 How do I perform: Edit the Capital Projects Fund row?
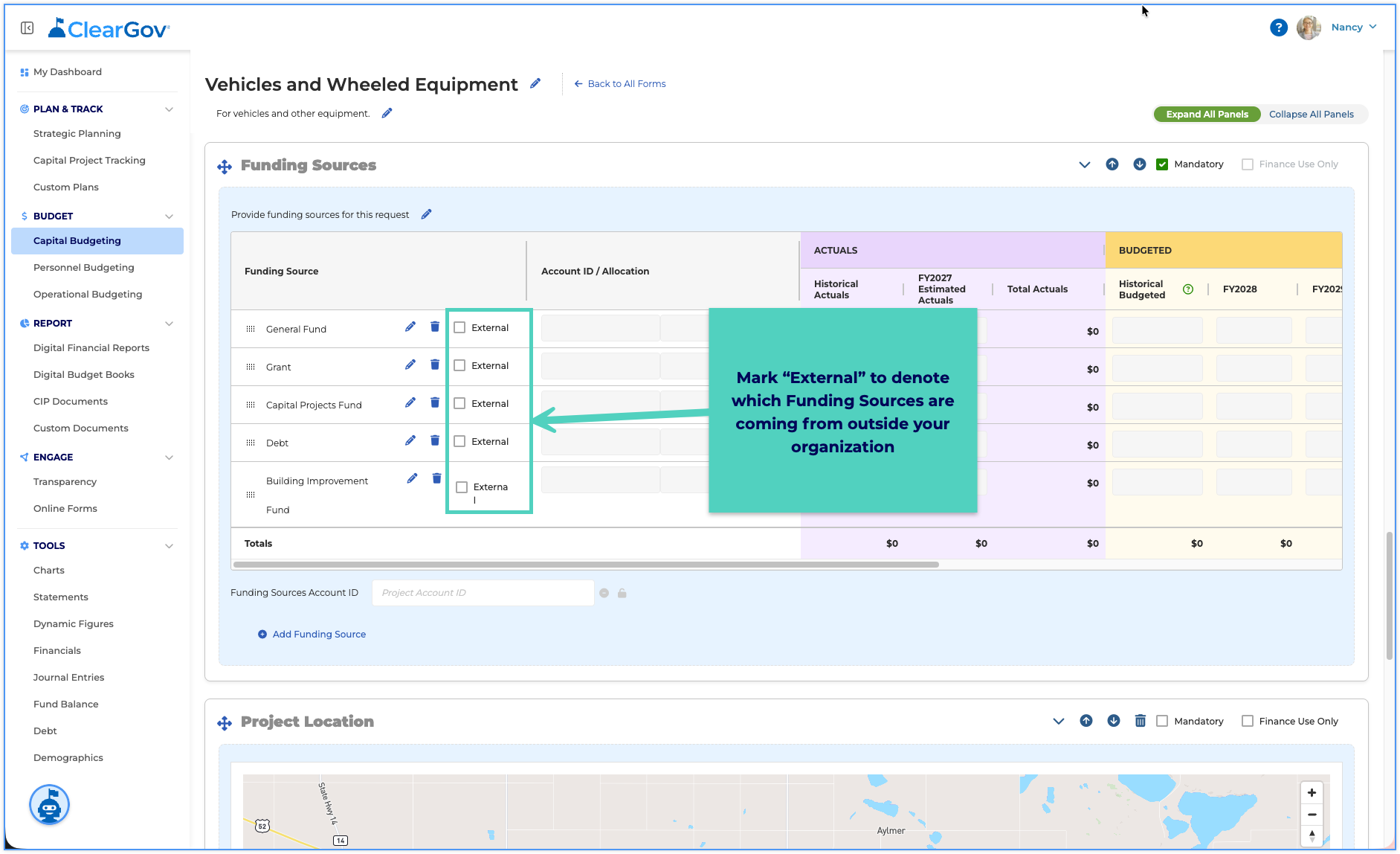pos(410,403)
